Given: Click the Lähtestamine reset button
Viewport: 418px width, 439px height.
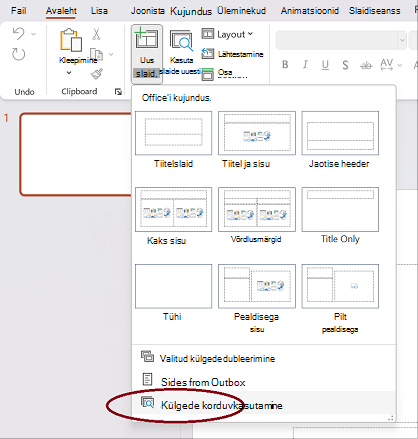Looking at the screenshot, I should tap(232, 54).
